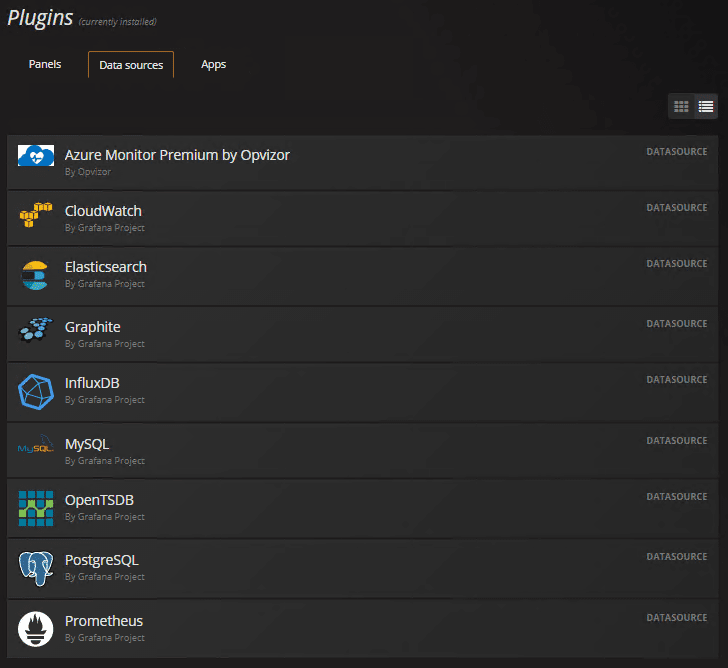This screenshot has width=728, height=668.
Task: Click the Prometheus torch logo icon
Action: pos(36,629)
